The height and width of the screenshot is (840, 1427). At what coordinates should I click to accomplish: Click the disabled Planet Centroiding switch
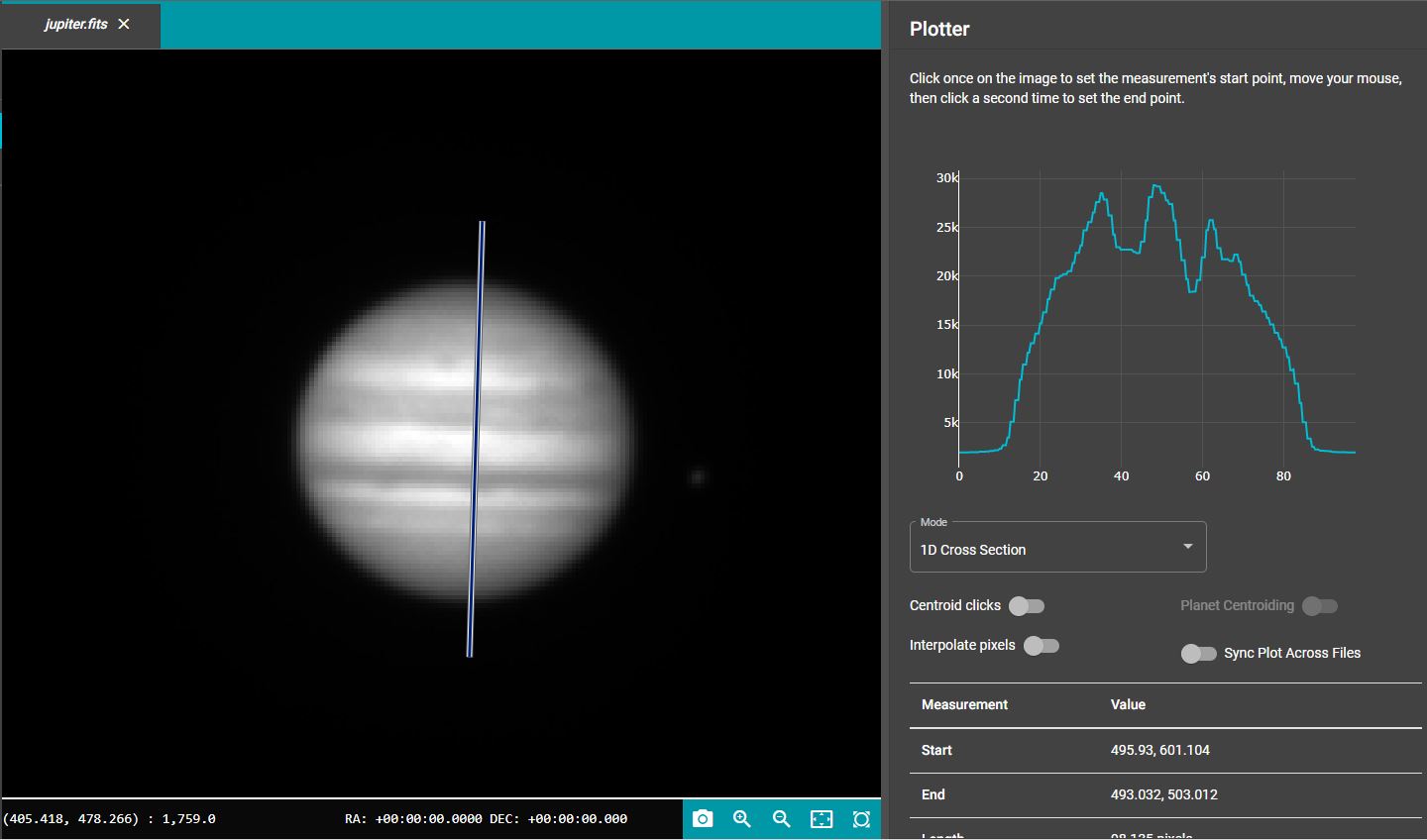1320,606
